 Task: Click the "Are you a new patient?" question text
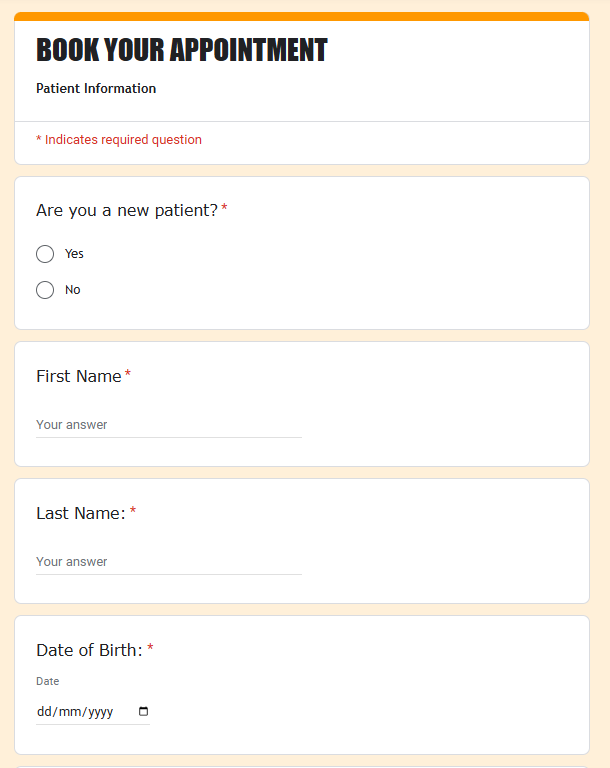126,210
